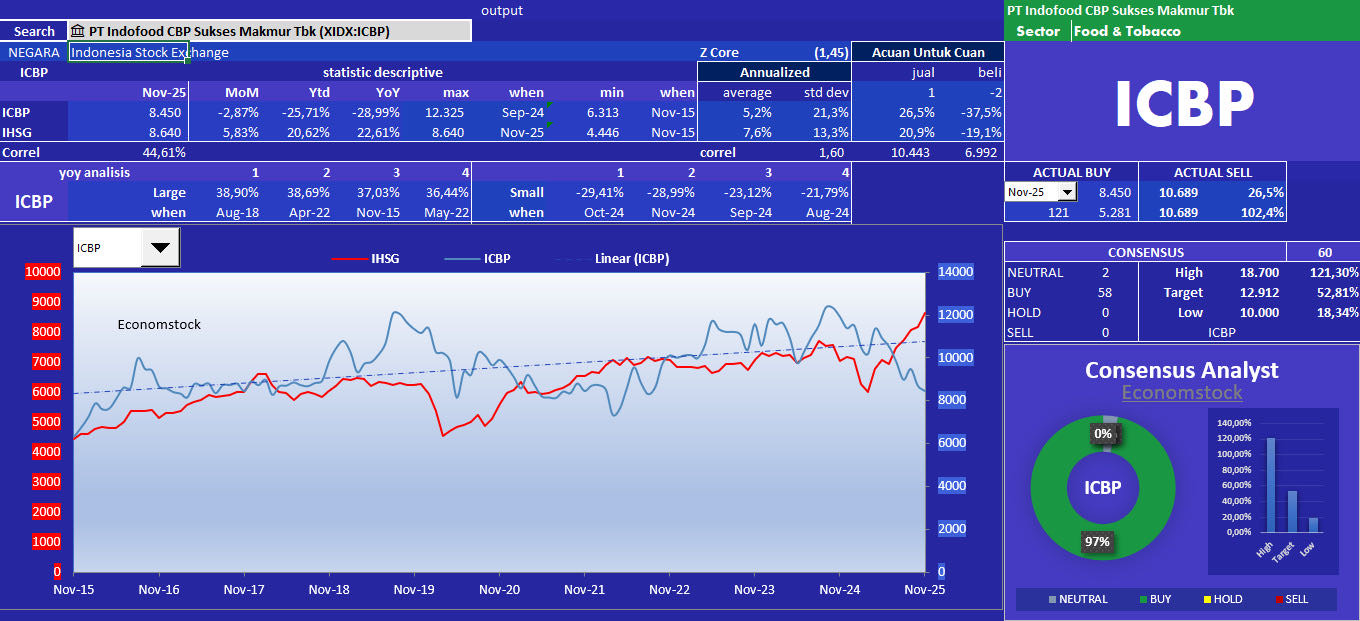Click the bank building icon beside company name

coord(78,31)
